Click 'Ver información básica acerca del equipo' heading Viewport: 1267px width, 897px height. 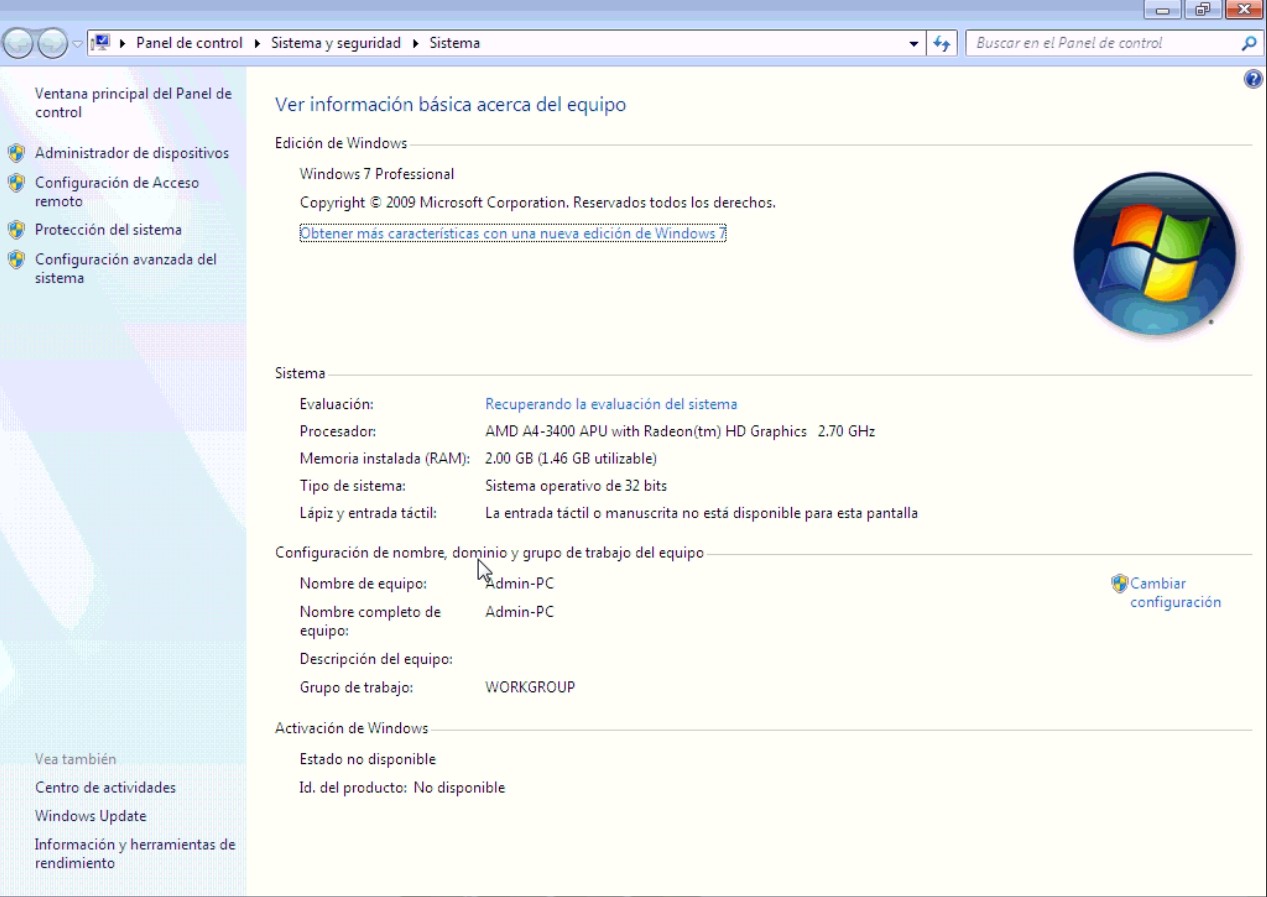click(x=450, y=105)
